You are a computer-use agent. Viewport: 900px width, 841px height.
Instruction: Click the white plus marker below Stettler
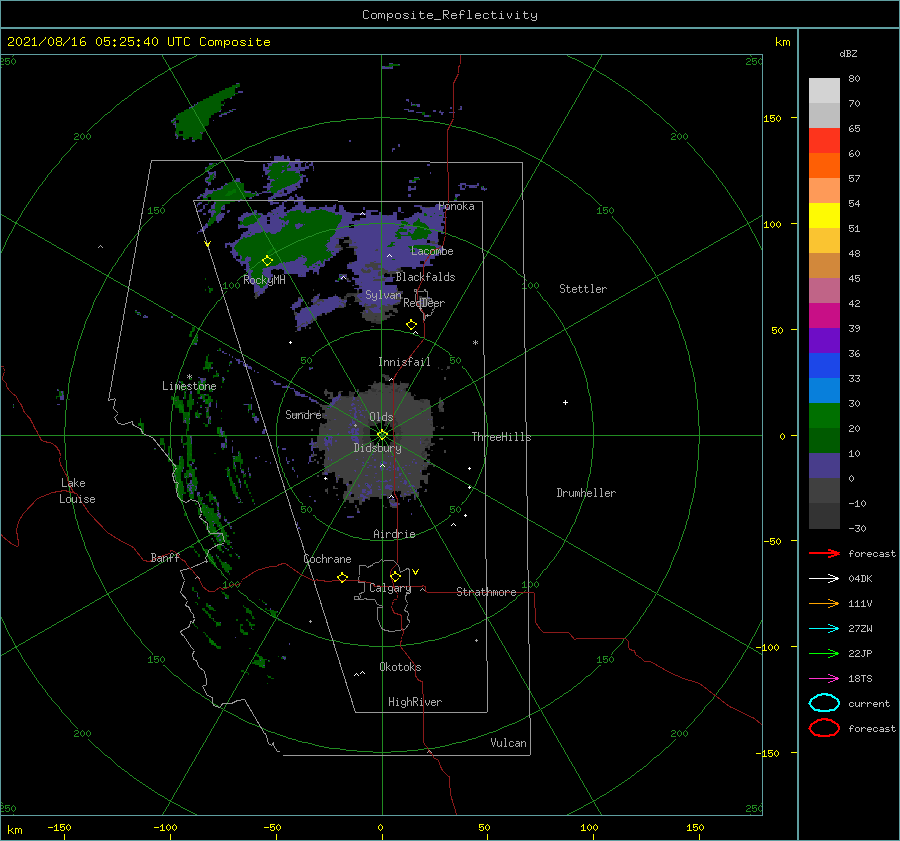coord(565,402)
